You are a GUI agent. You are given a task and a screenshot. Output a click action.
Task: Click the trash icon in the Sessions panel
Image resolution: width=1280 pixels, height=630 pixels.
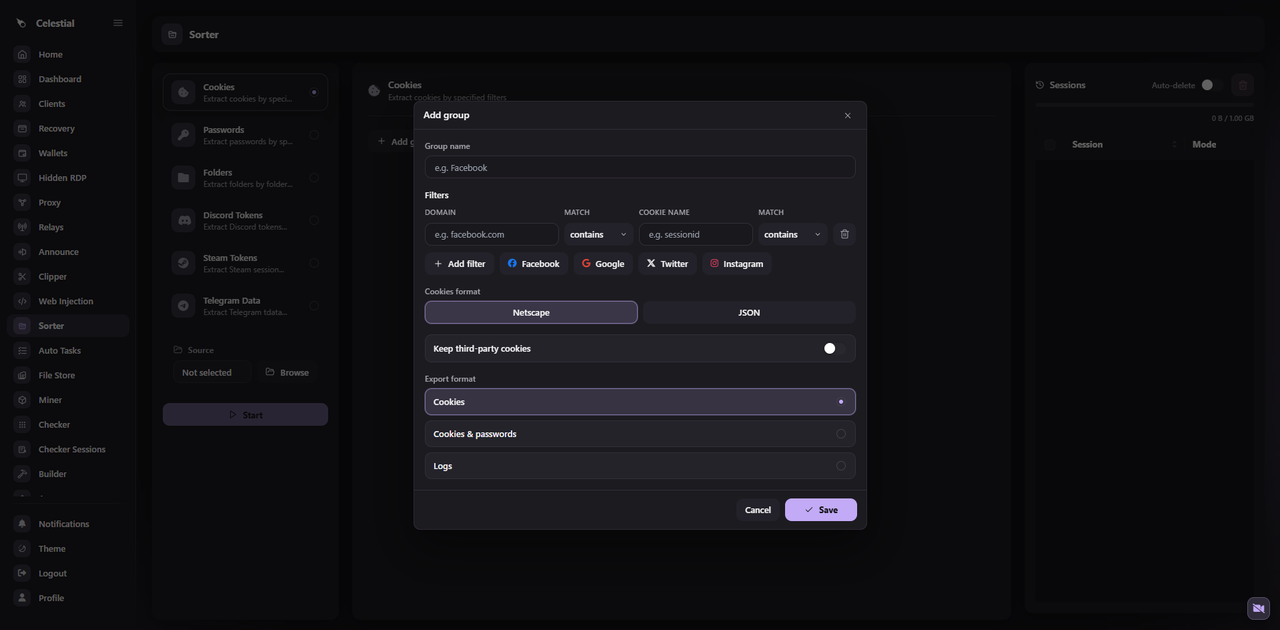tap(1243, 85)
